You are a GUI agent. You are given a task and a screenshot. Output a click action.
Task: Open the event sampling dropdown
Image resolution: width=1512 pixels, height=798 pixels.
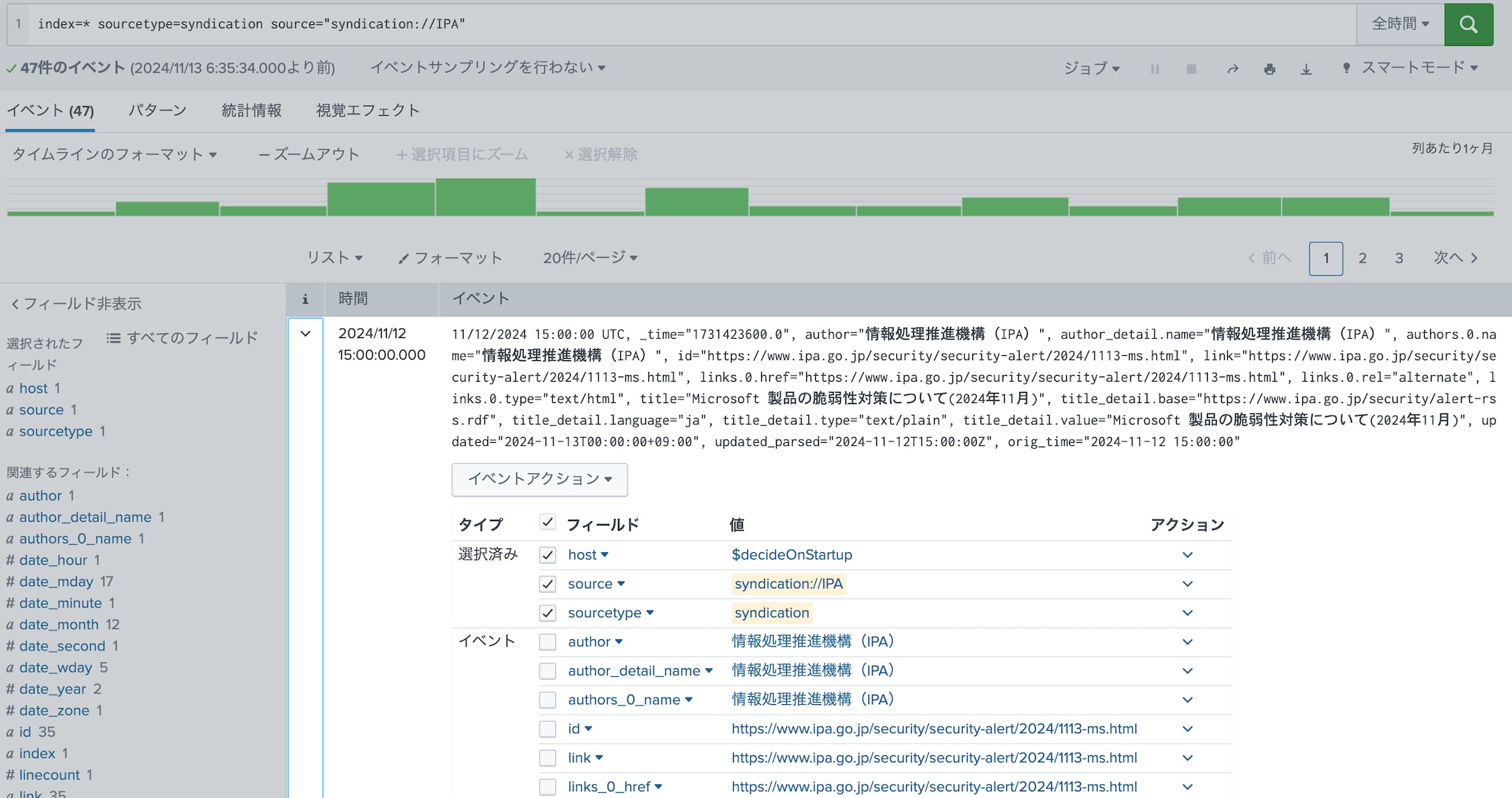[487, 68]
